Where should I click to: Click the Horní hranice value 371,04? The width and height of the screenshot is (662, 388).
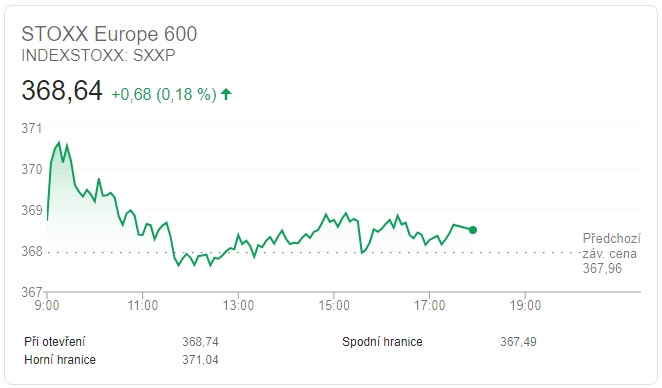[x=200, y=359]
